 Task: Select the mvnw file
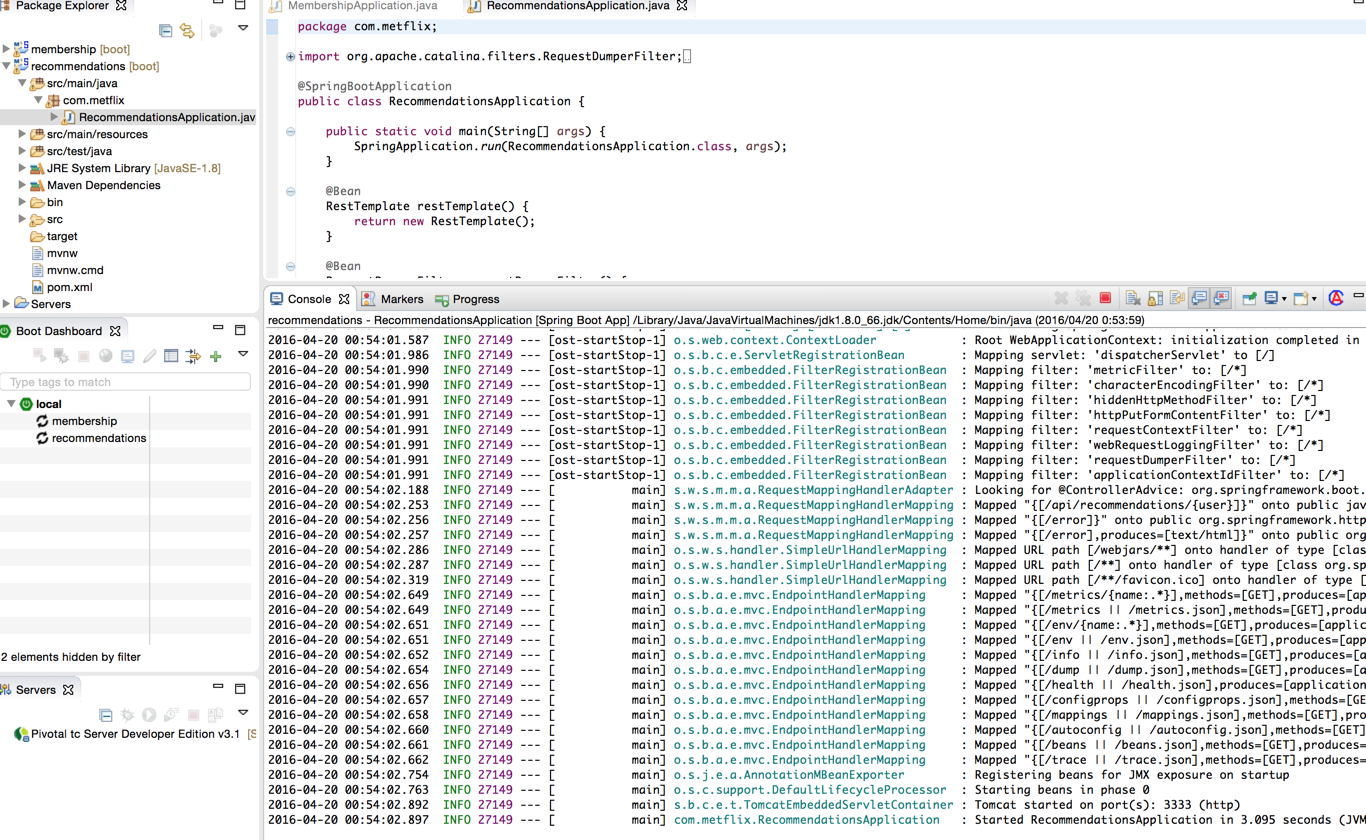click(54, 253)
